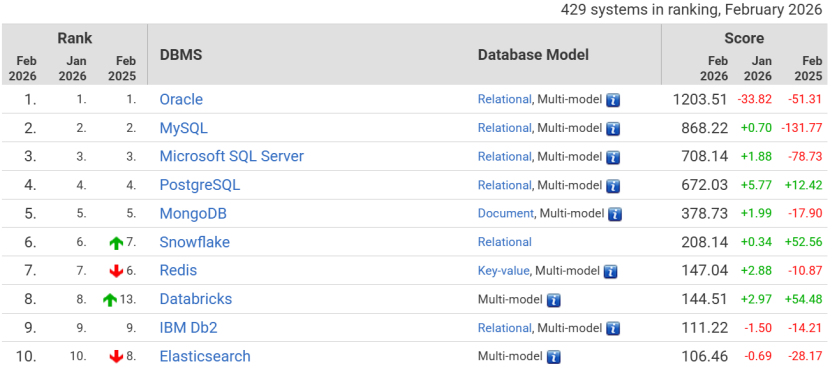
Task: Open the IBM Db2 link
Action: pos(188,328)
